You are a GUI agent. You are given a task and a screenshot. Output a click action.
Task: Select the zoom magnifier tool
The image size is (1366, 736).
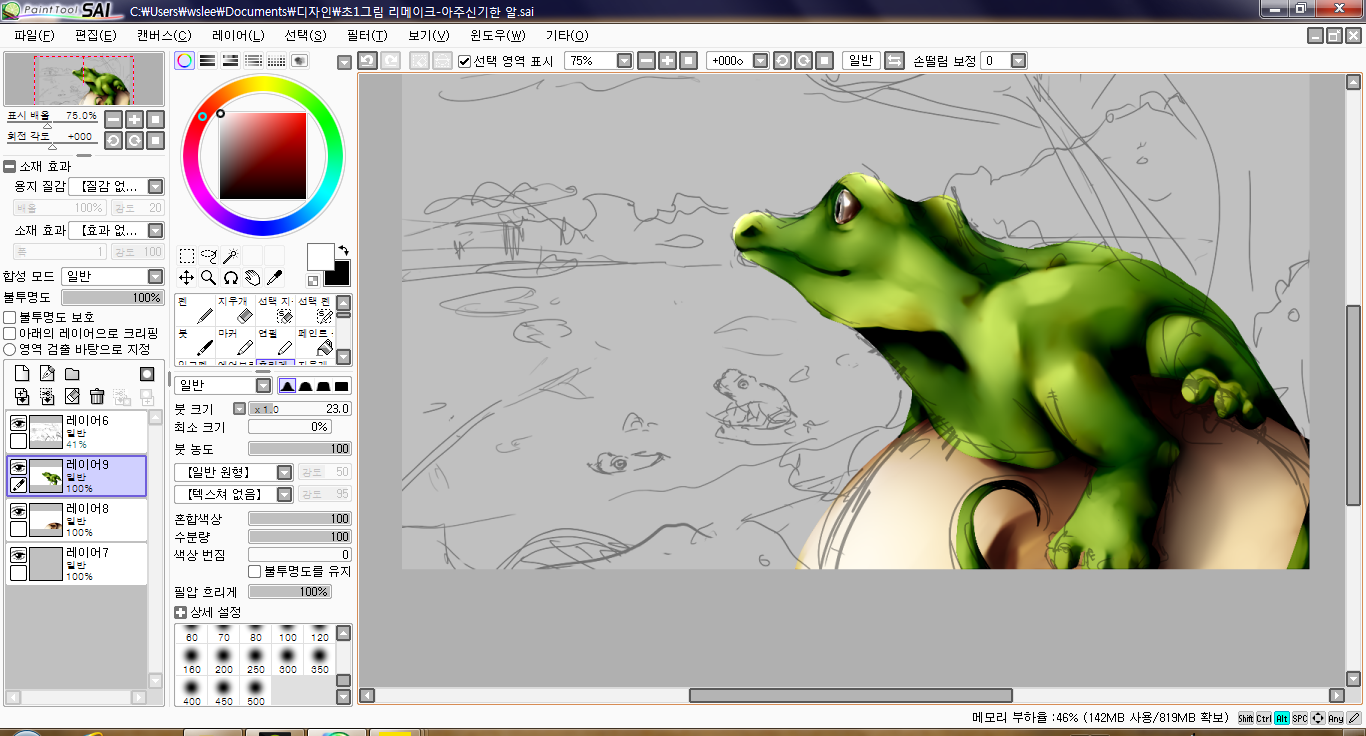pos(209,278)
